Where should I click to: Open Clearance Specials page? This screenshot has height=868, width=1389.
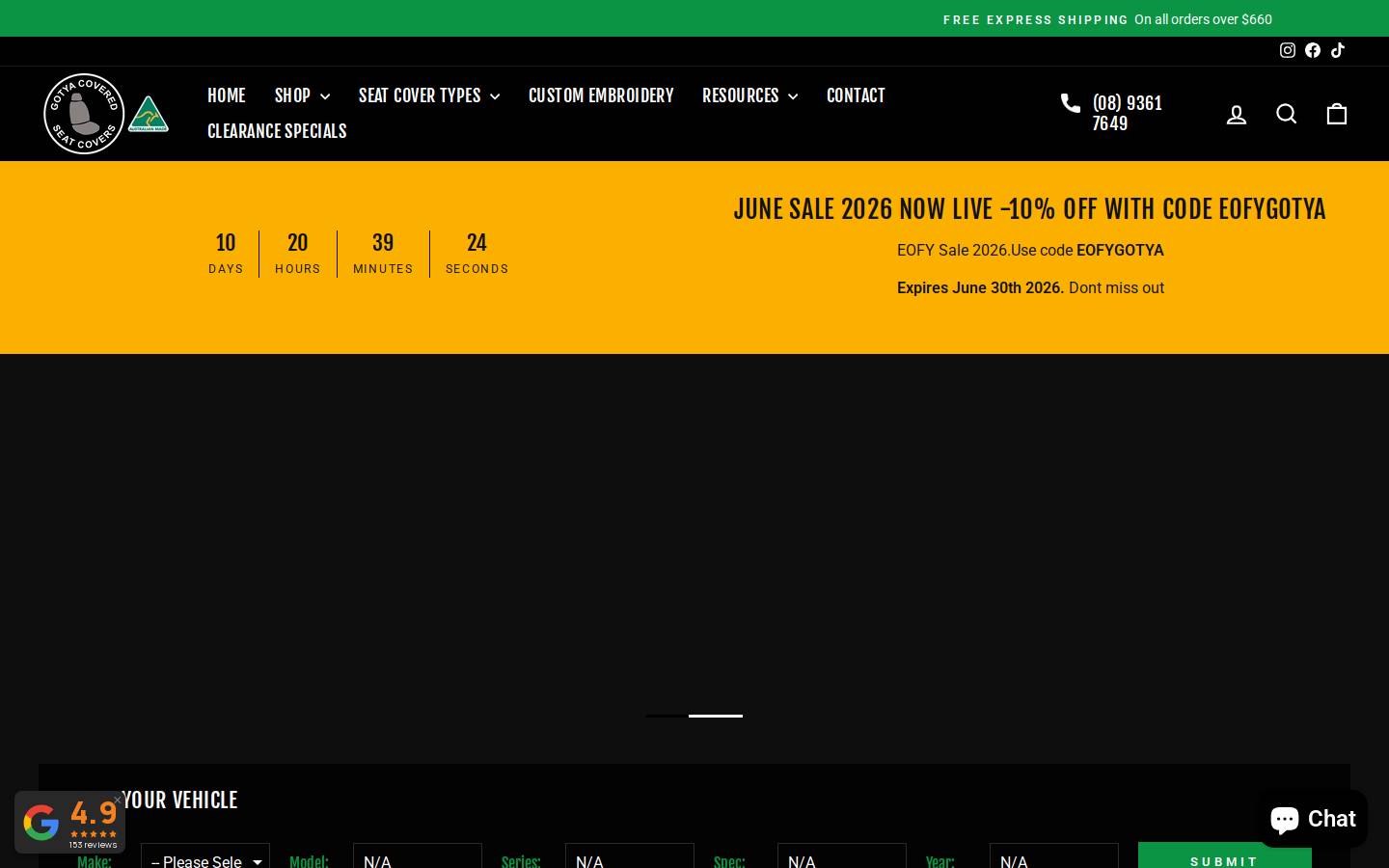click(277, 131)
